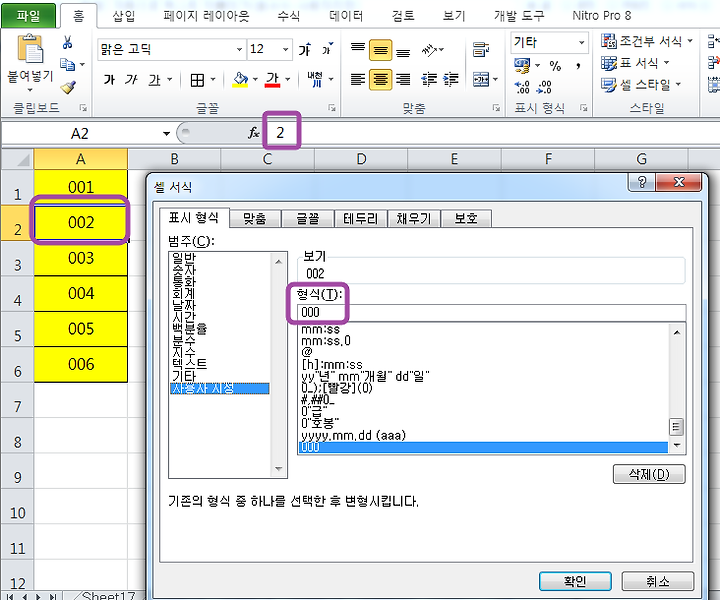Image resolution: width=720 pixels, height=600 pixels.
Task: Switch to the 페이지 레이아웃 tab
Action: pyautogui.click(x=206, y=16)
